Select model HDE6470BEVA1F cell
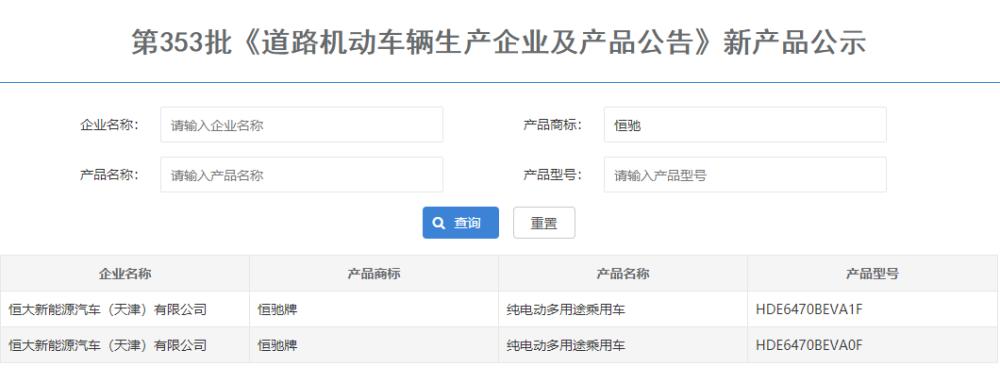 point(872,310)
